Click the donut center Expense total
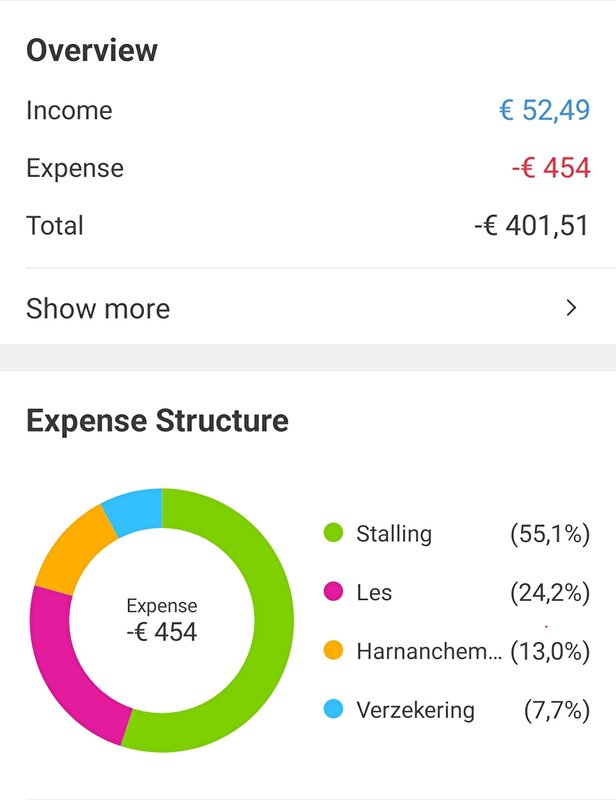616x800 pixels. pyautogui.click(x=162, y=620)
